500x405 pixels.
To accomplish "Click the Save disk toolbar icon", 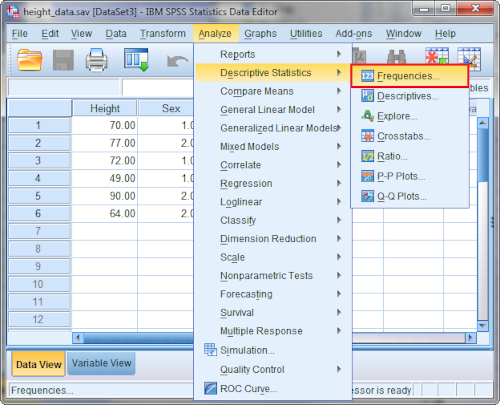I will click(63, 60).
